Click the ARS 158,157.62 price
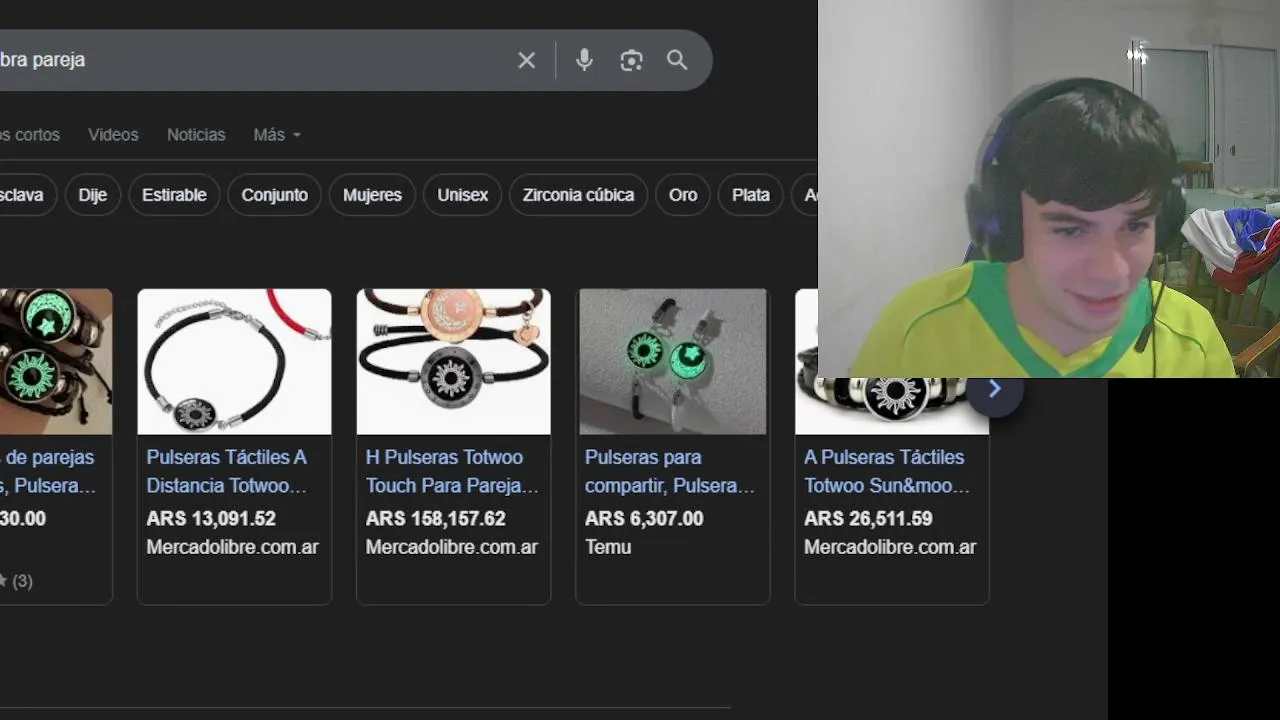 [x=436, y=519]
